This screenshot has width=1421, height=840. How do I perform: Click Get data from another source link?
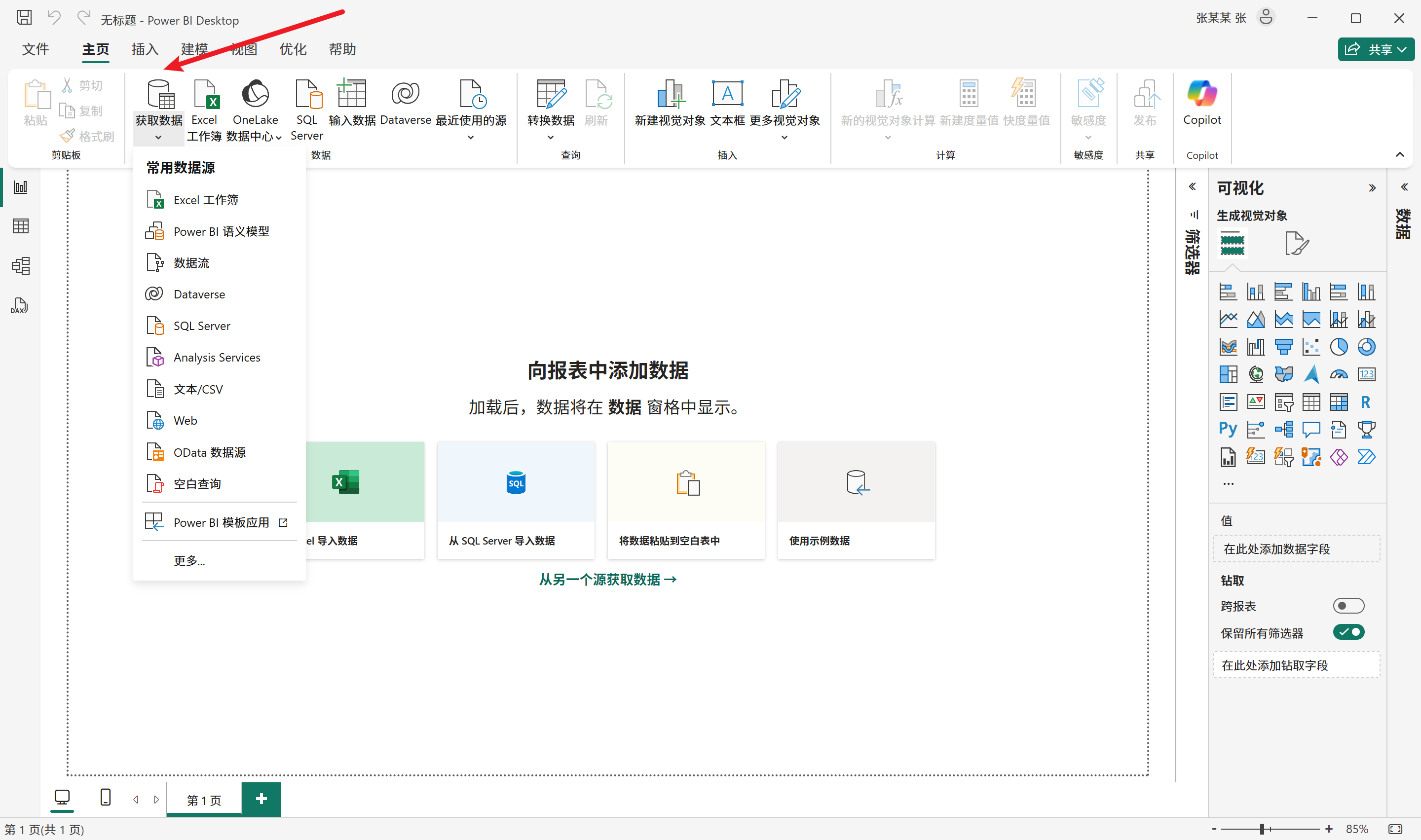607,579
